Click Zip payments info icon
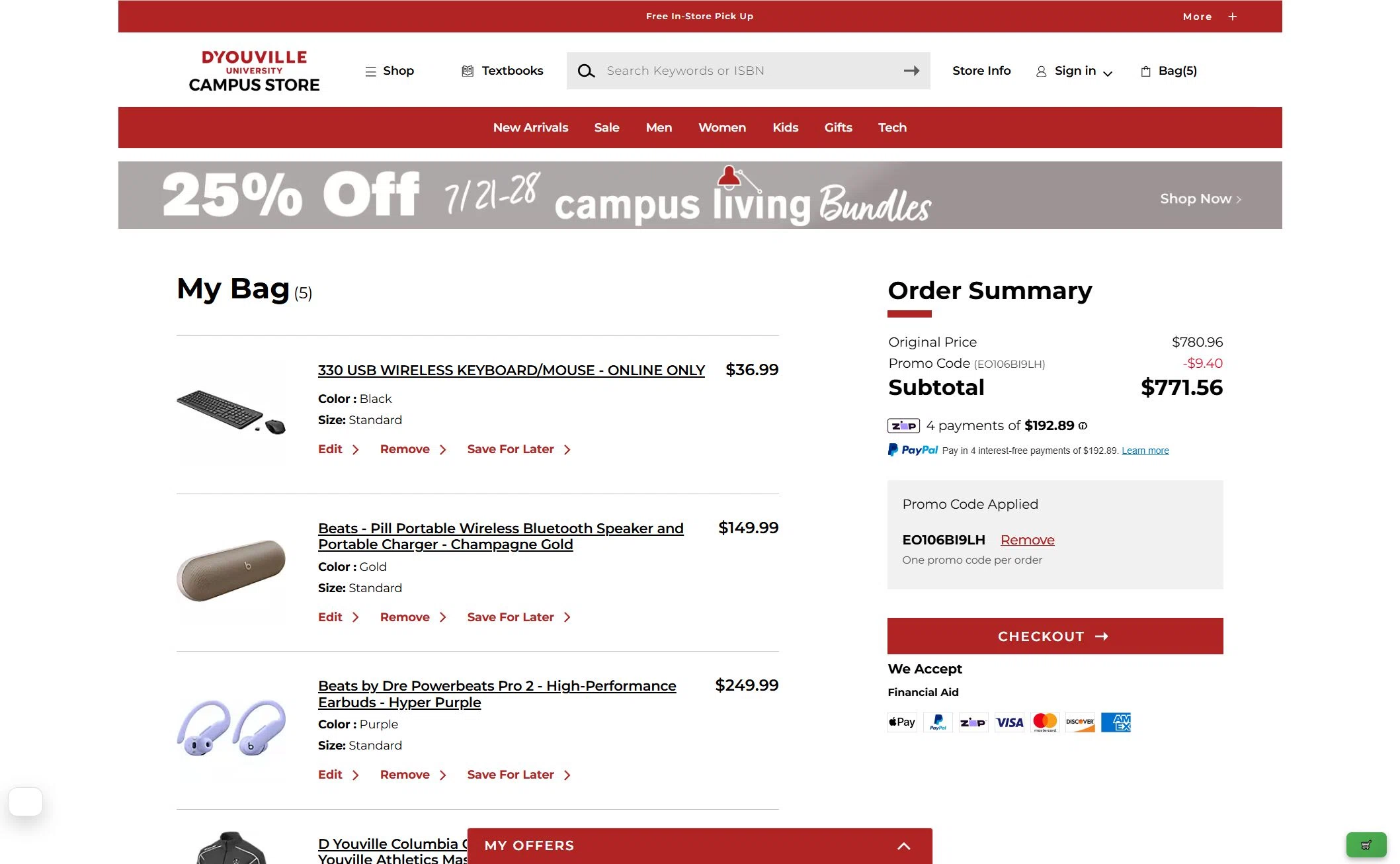The height and width of the screenshot is (864, 1400). [1083, 425]
